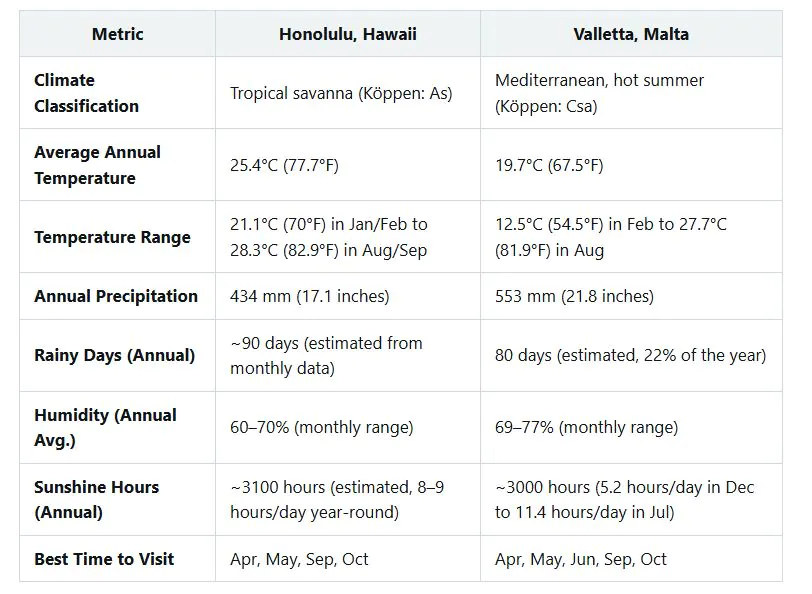Click the 553 mm (21.8 inches) cell
This screenshot has width=812, height=594.
coord(574,296)
